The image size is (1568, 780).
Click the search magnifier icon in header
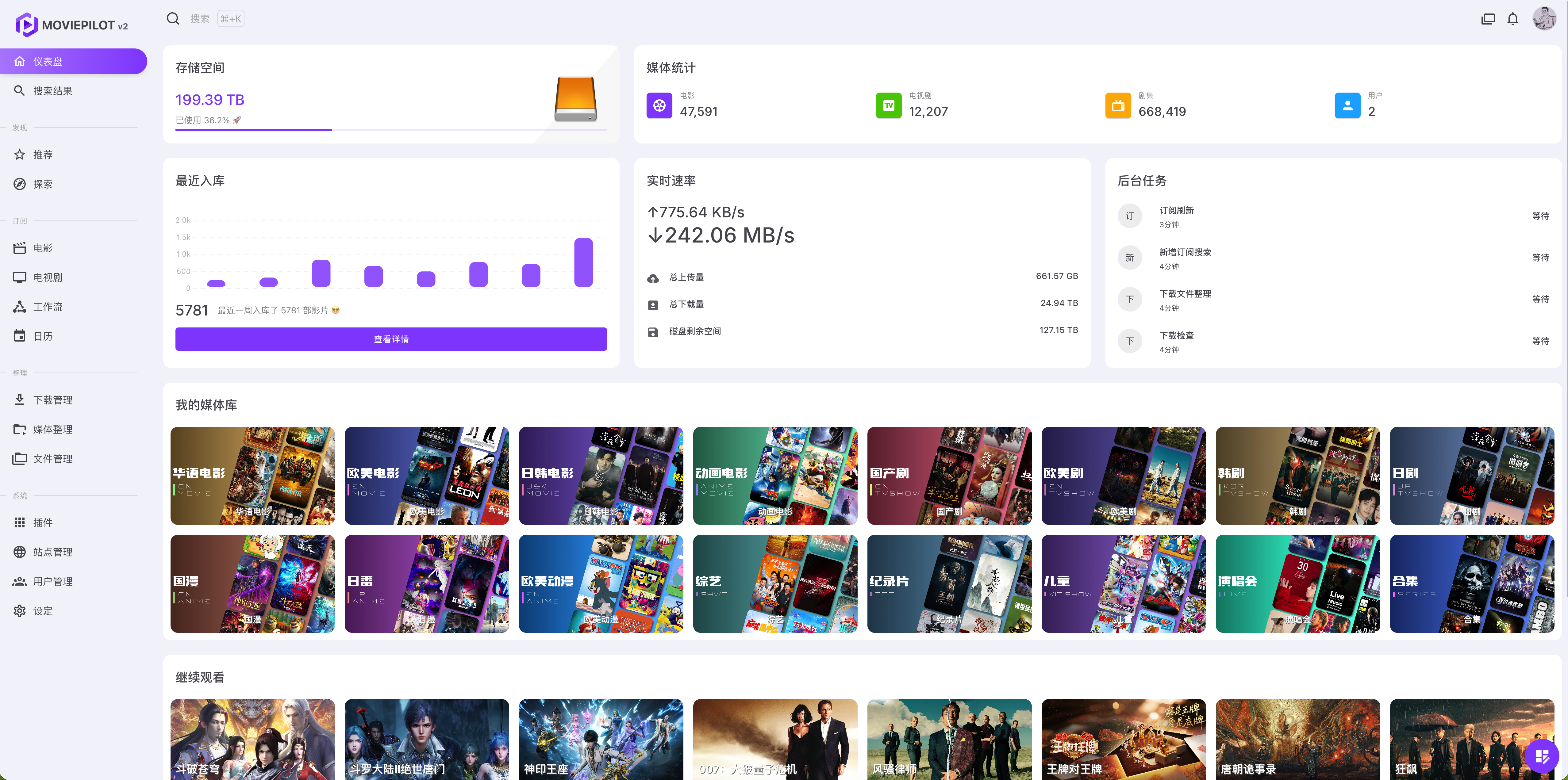(x=173, y=19)
